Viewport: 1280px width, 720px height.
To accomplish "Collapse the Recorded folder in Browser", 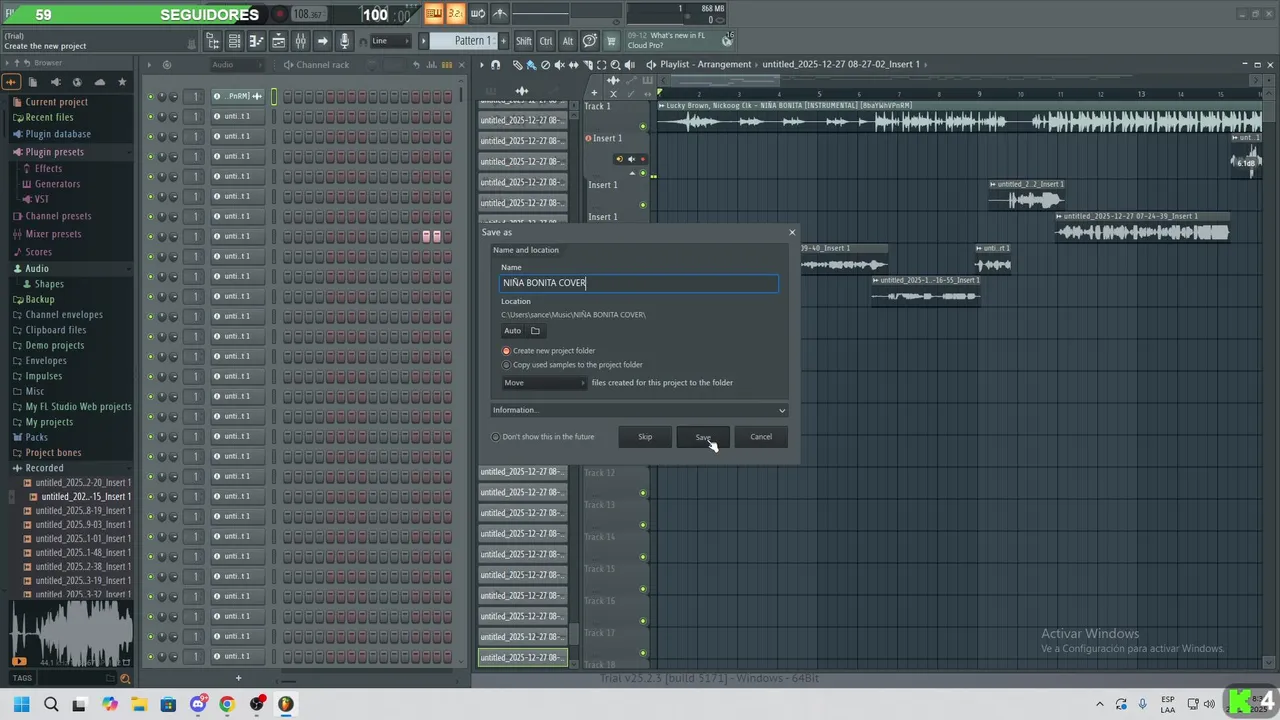I will click(x=44, y=468).
